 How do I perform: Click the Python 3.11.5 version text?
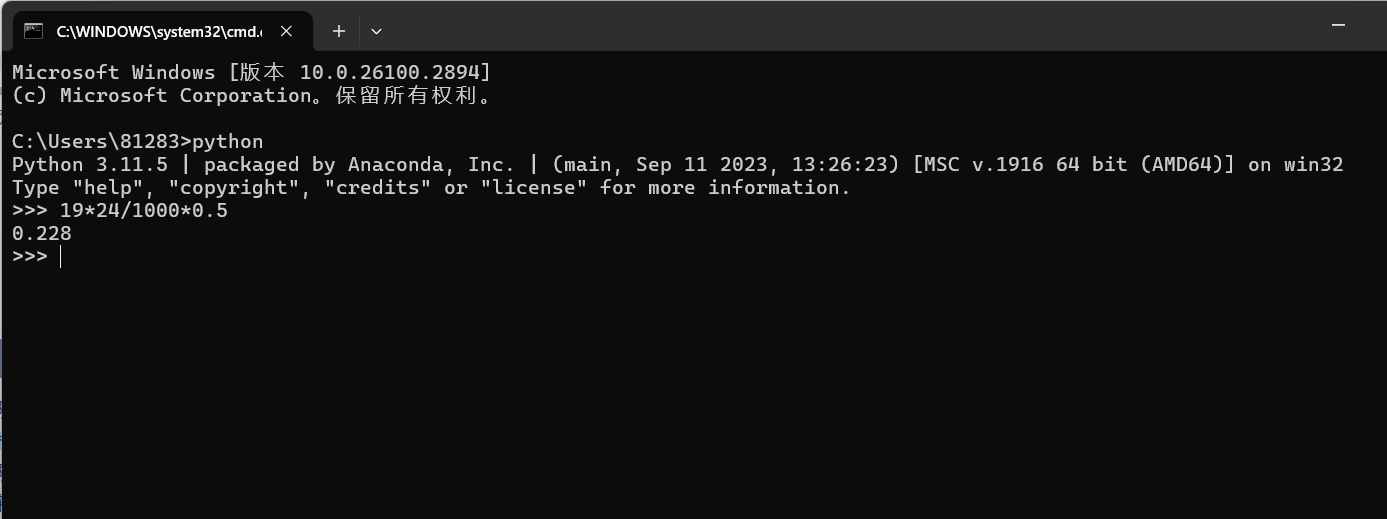90,165
